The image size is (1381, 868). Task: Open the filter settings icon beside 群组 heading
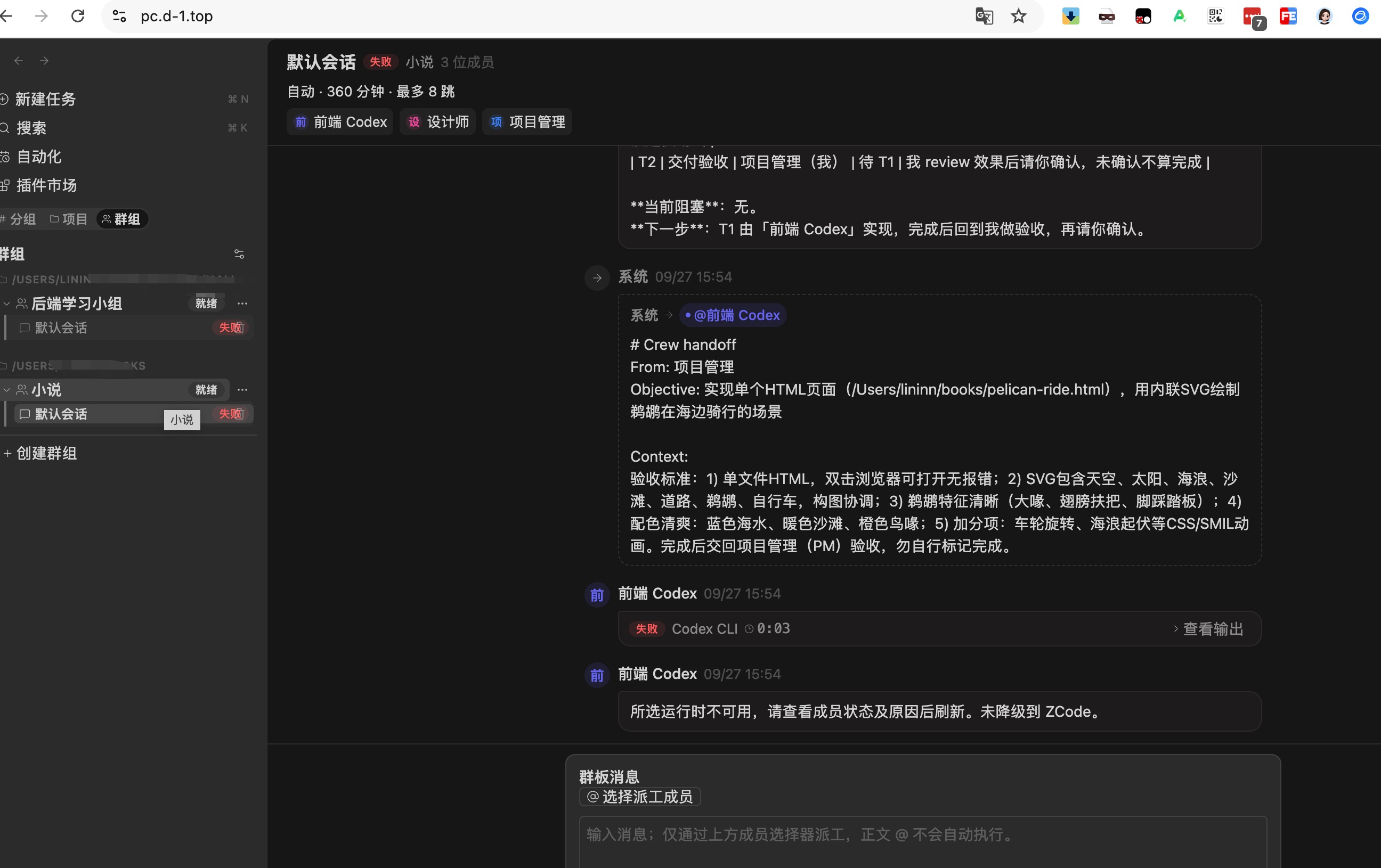pyautogui.click(x=239, y=254)
